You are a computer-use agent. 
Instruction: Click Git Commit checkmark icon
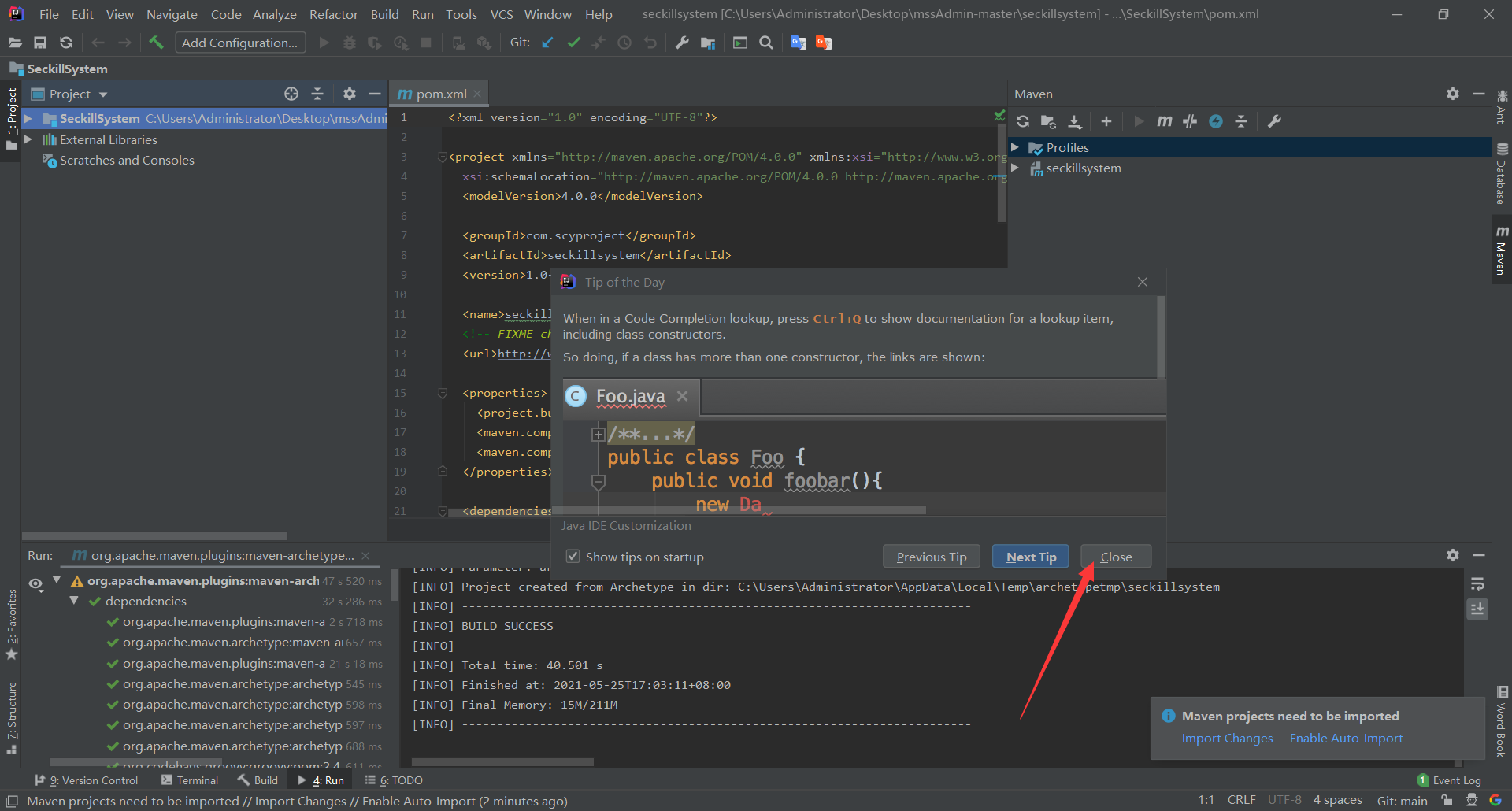point(573,43)
